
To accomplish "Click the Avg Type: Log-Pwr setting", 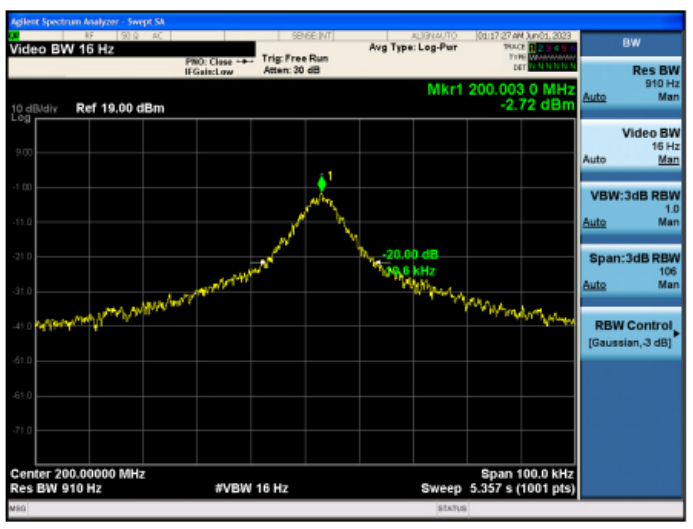I will tap(413, 47).
